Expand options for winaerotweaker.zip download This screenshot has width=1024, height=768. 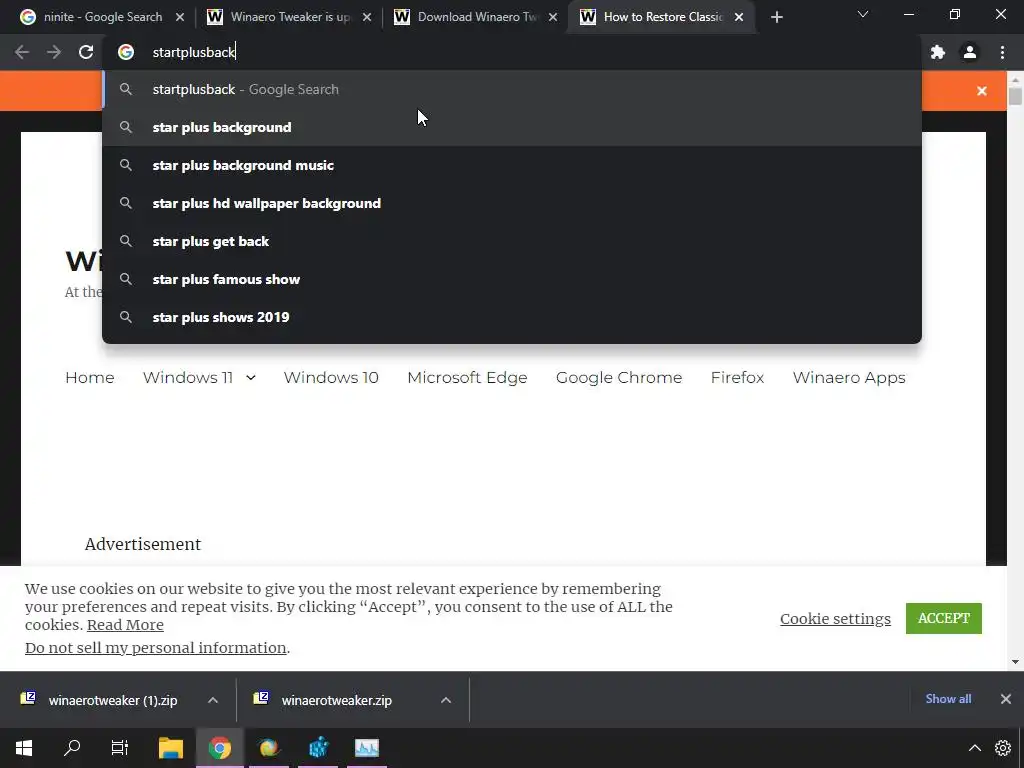[x=446, y=700]
